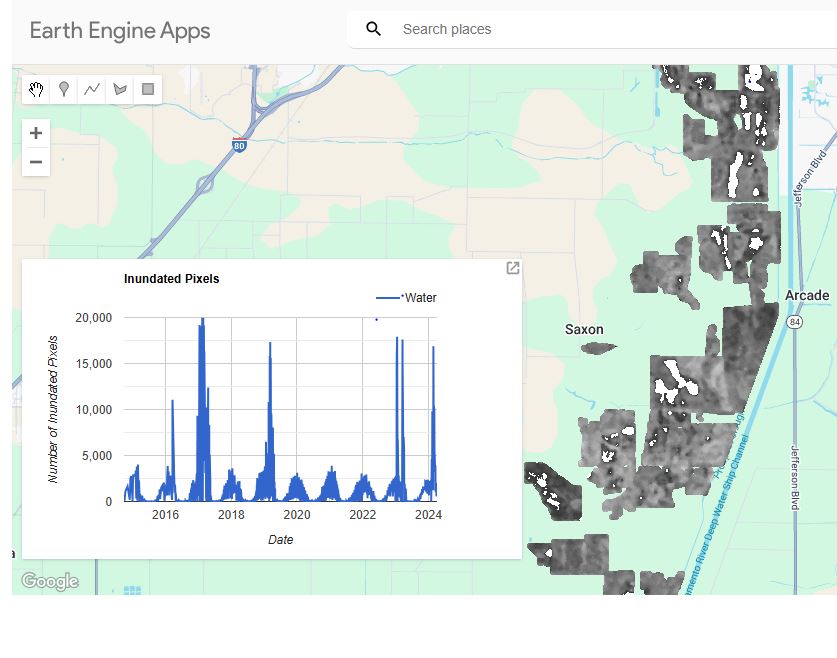Image resolution: width=837 pixels, height=658 pixels.
Task: Click the Inundated Pixels chart title
Action: (171, 279)
